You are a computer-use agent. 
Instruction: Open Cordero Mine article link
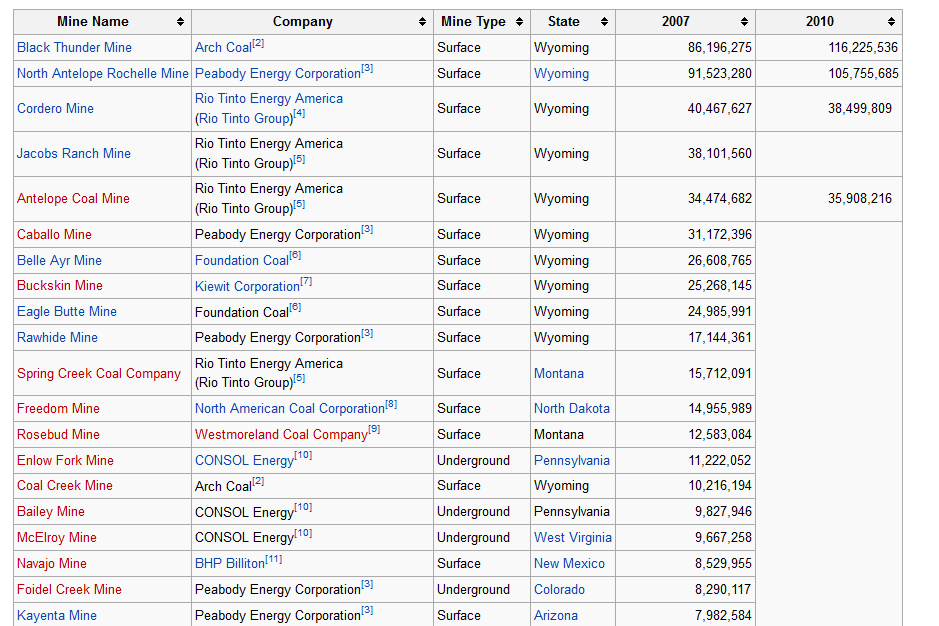point(55,108)
